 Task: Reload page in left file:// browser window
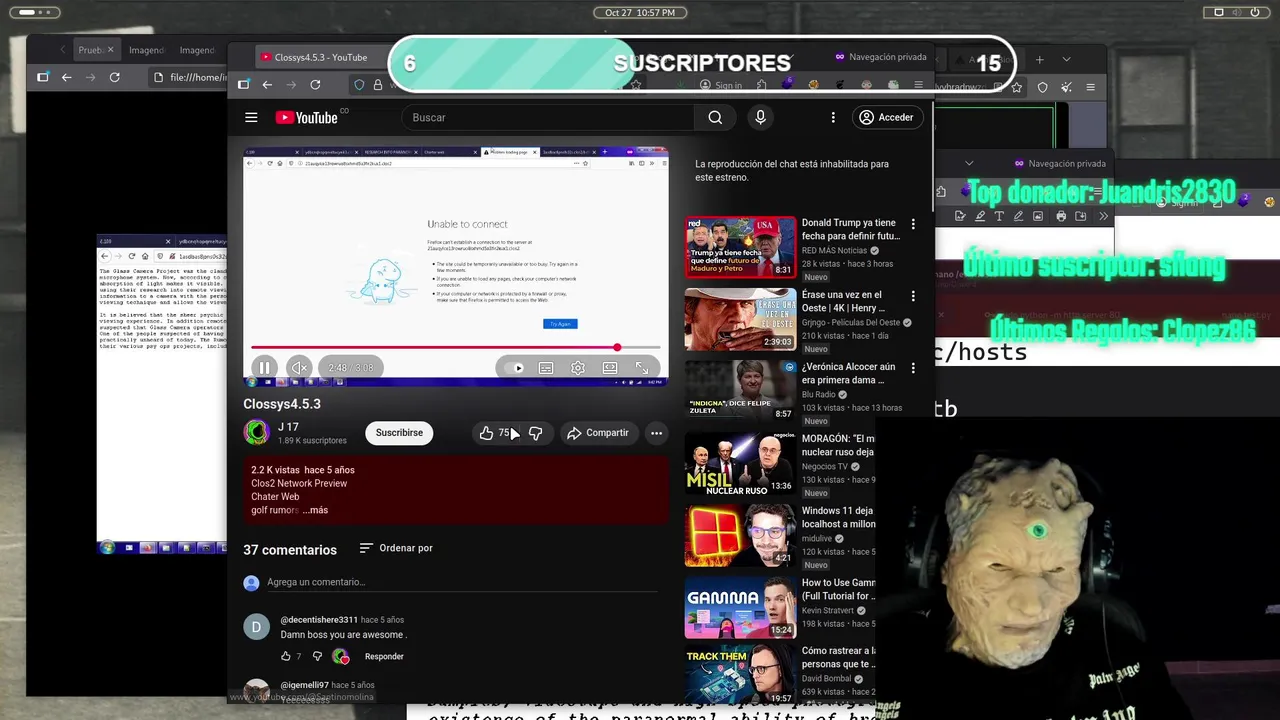pos(114,77)
